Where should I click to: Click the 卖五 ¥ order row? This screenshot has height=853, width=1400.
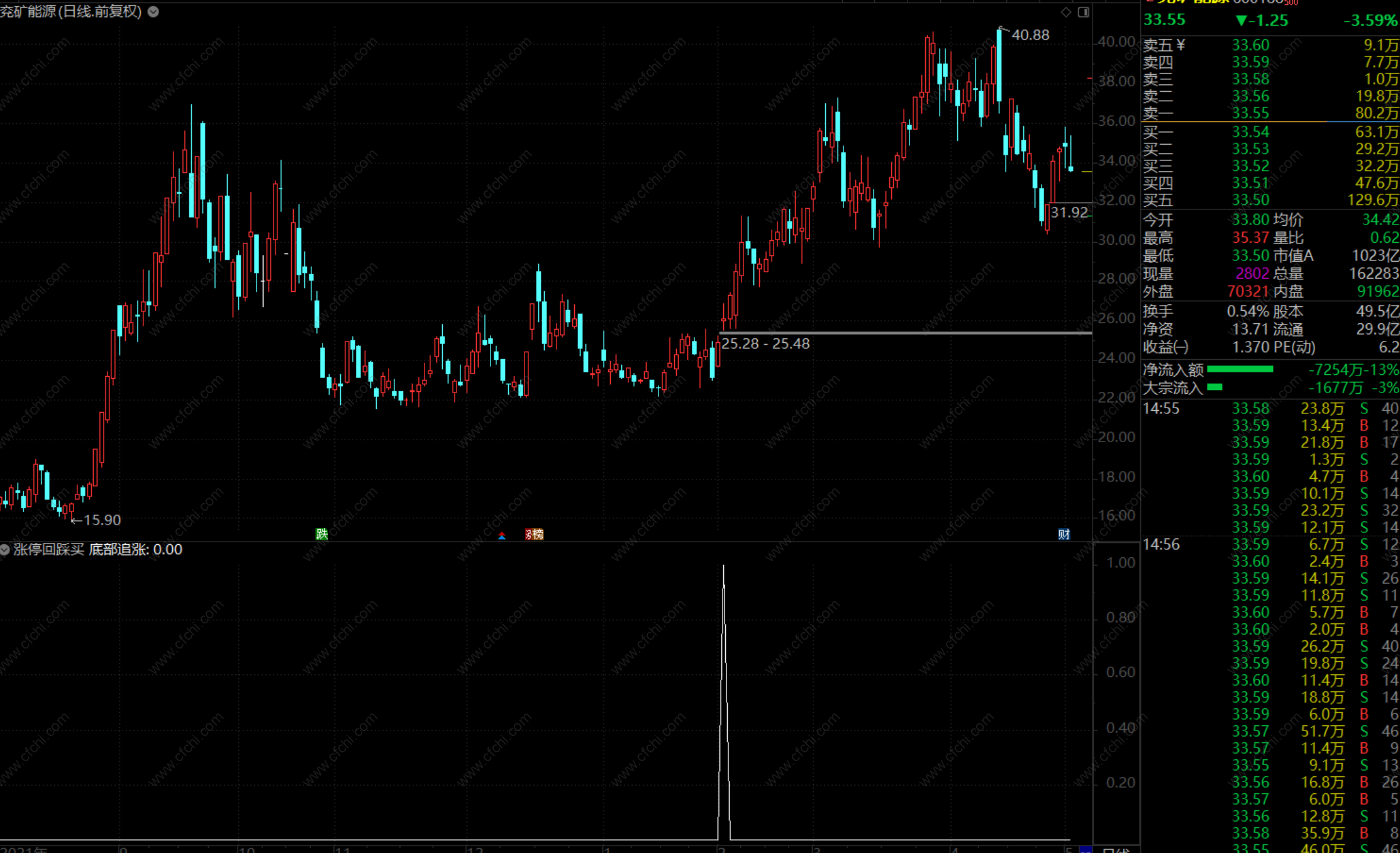[x=1164, y=45]
